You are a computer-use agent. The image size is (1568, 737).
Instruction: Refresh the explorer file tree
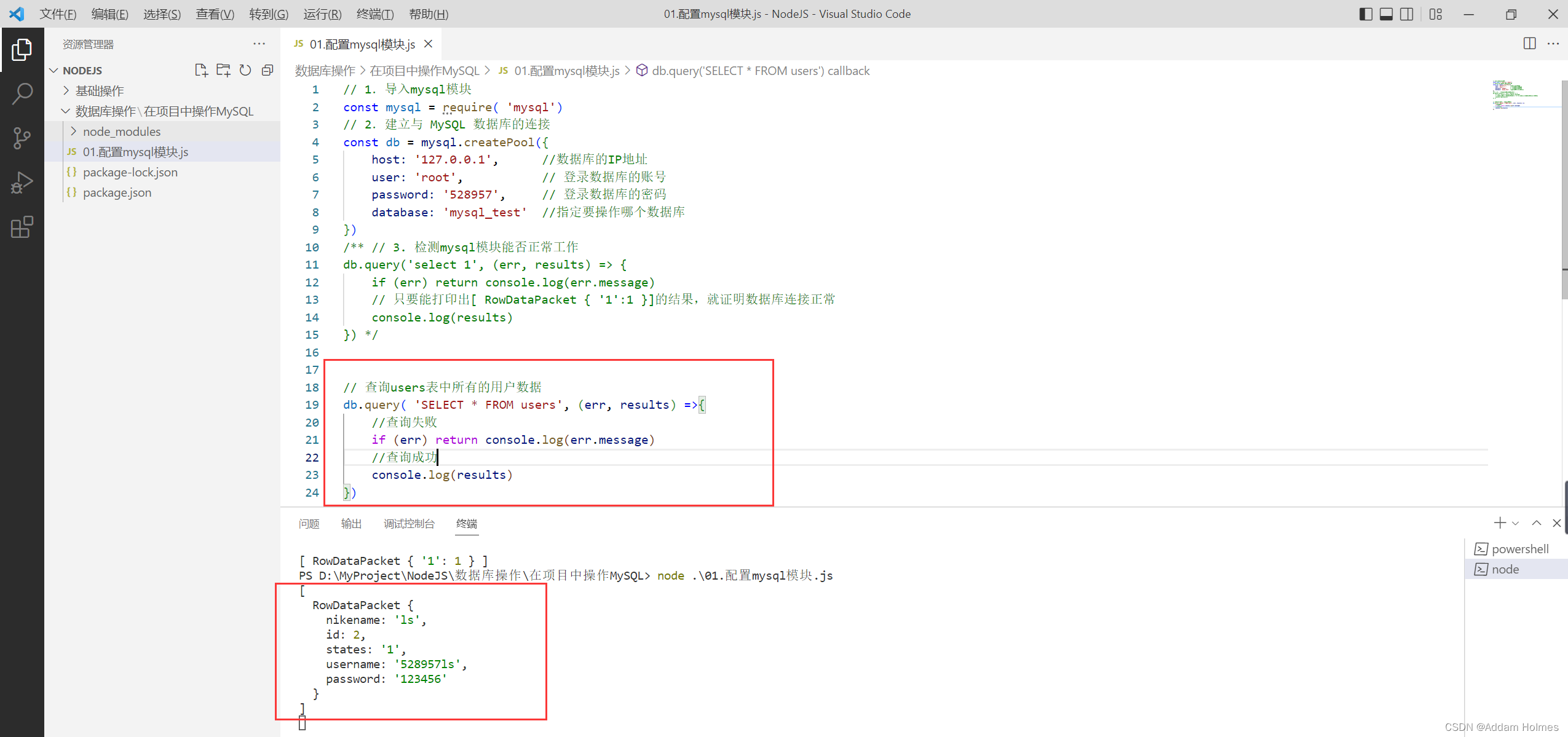pyautogui.click(x=245, y=70)
